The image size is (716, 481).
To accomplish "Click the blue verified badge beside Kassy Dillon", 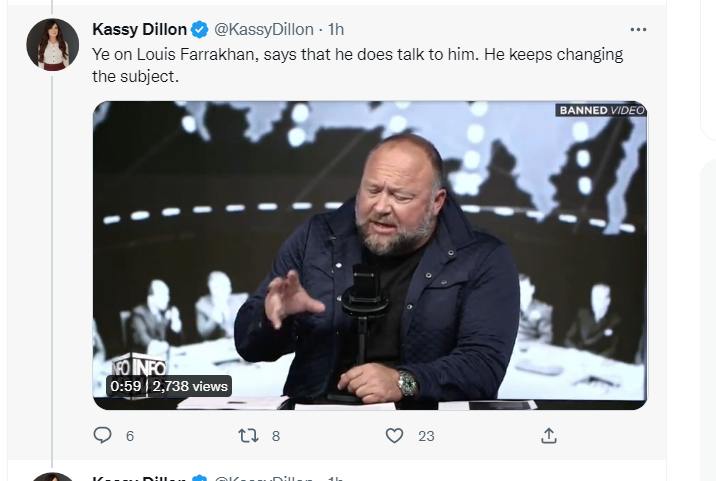I will coord(200,30).
